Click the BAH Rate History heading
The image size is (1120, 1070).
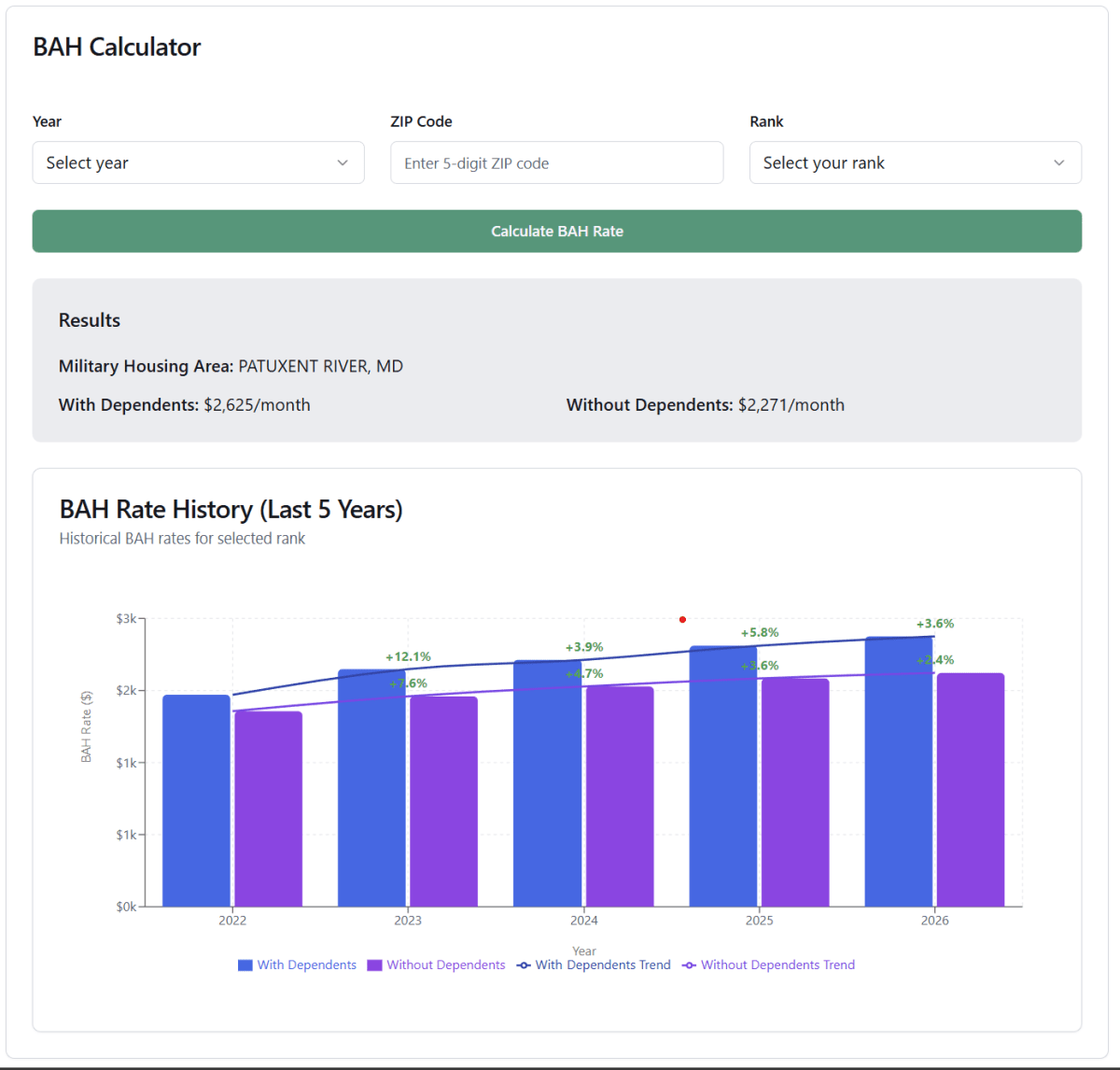[231, 510]
